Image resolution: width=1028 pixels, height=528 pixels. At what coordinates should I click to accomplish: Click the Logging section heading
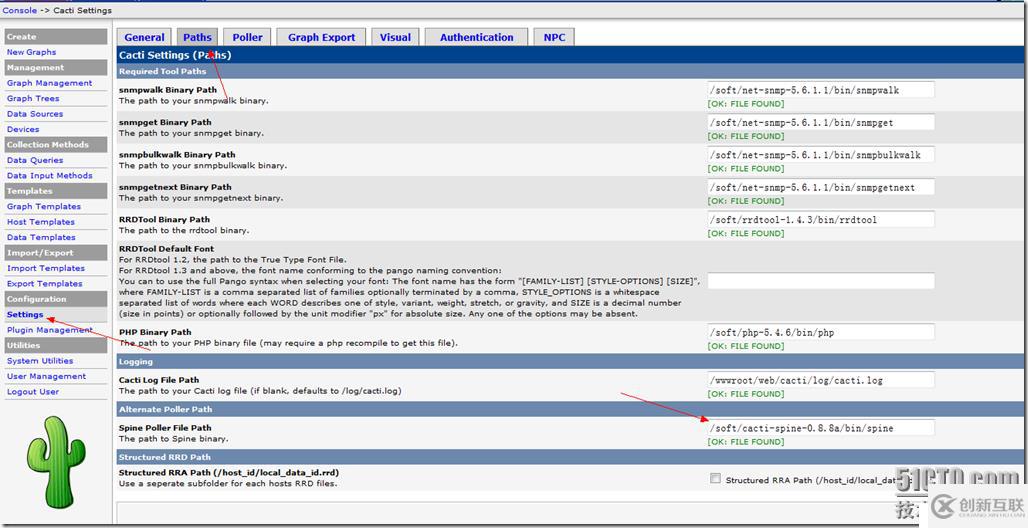coord(136,361)
